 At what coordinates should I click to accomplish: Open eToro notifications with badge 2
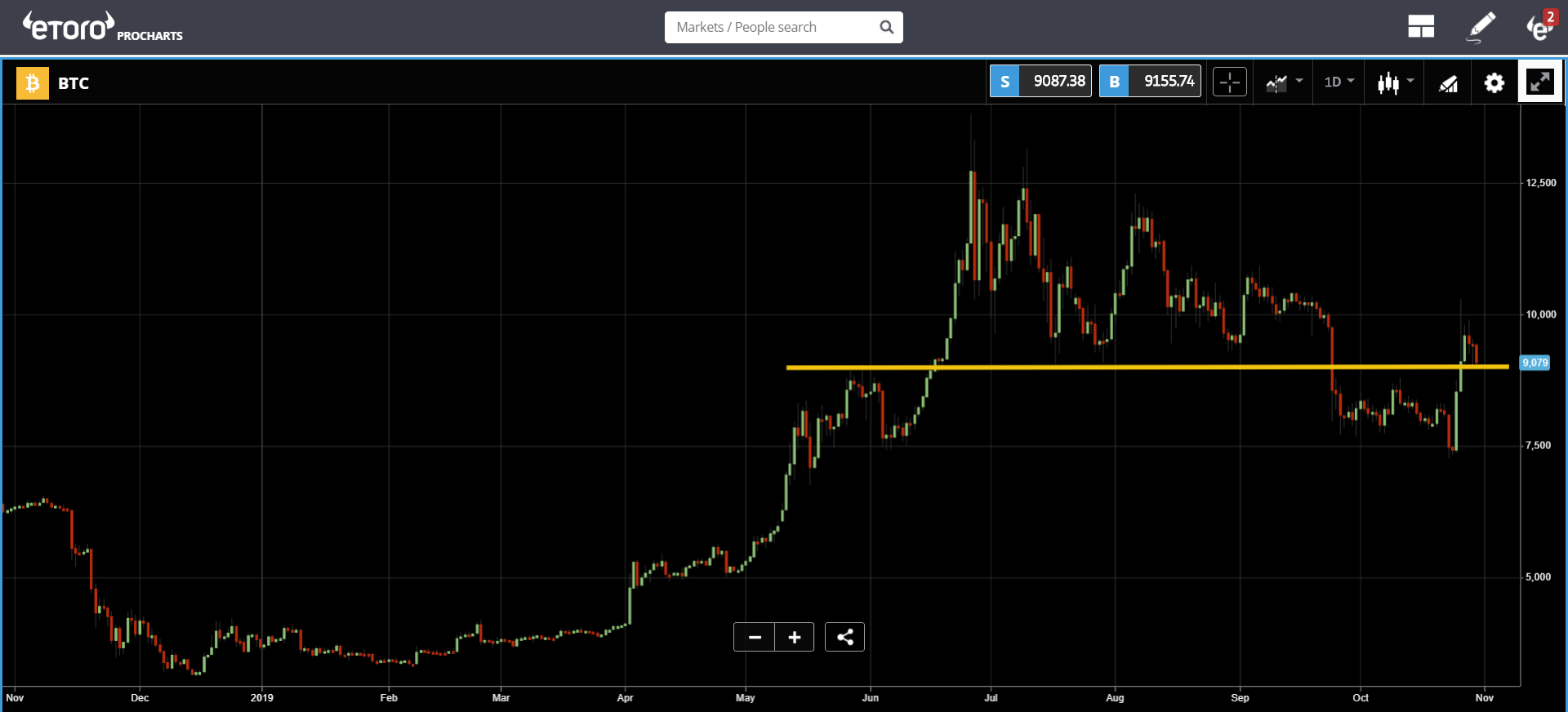[1540, 27]
